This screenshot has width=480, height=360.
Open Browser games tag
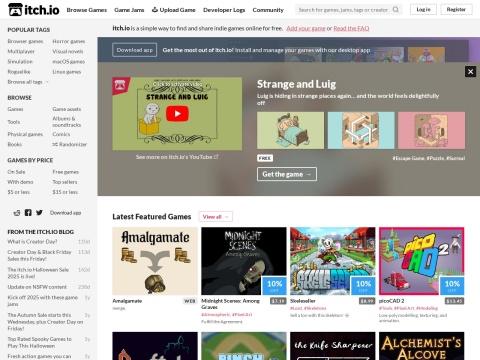tap(25, 41)
